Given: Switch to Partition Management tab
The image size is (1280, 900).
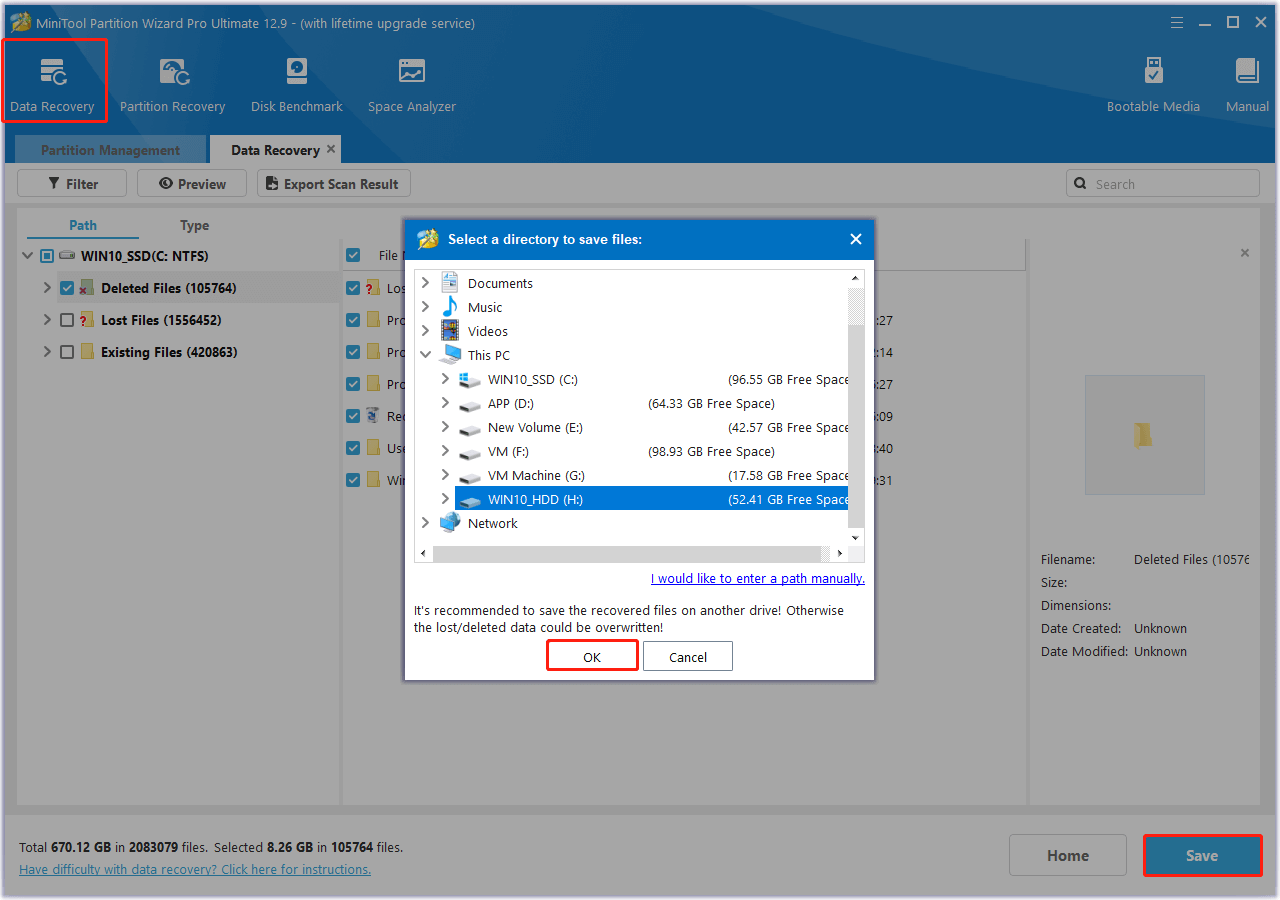Looking at the screenshot, I should 110,150.
